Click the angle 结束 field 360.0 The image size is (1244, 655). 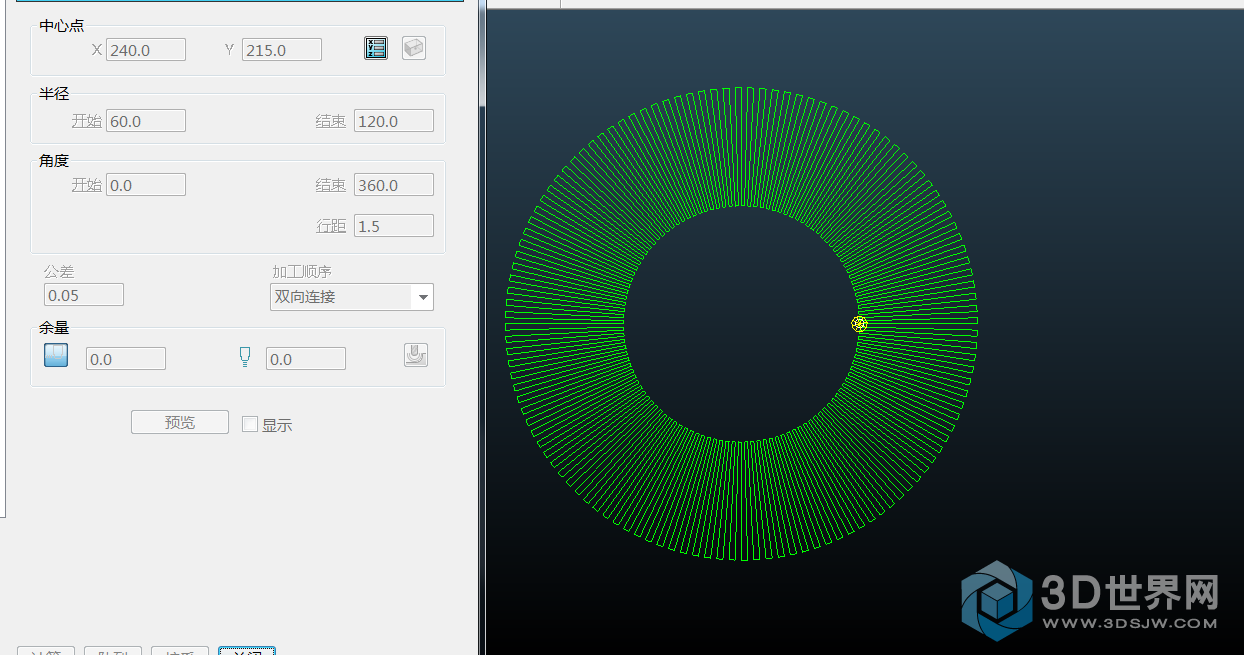(394, 185)
